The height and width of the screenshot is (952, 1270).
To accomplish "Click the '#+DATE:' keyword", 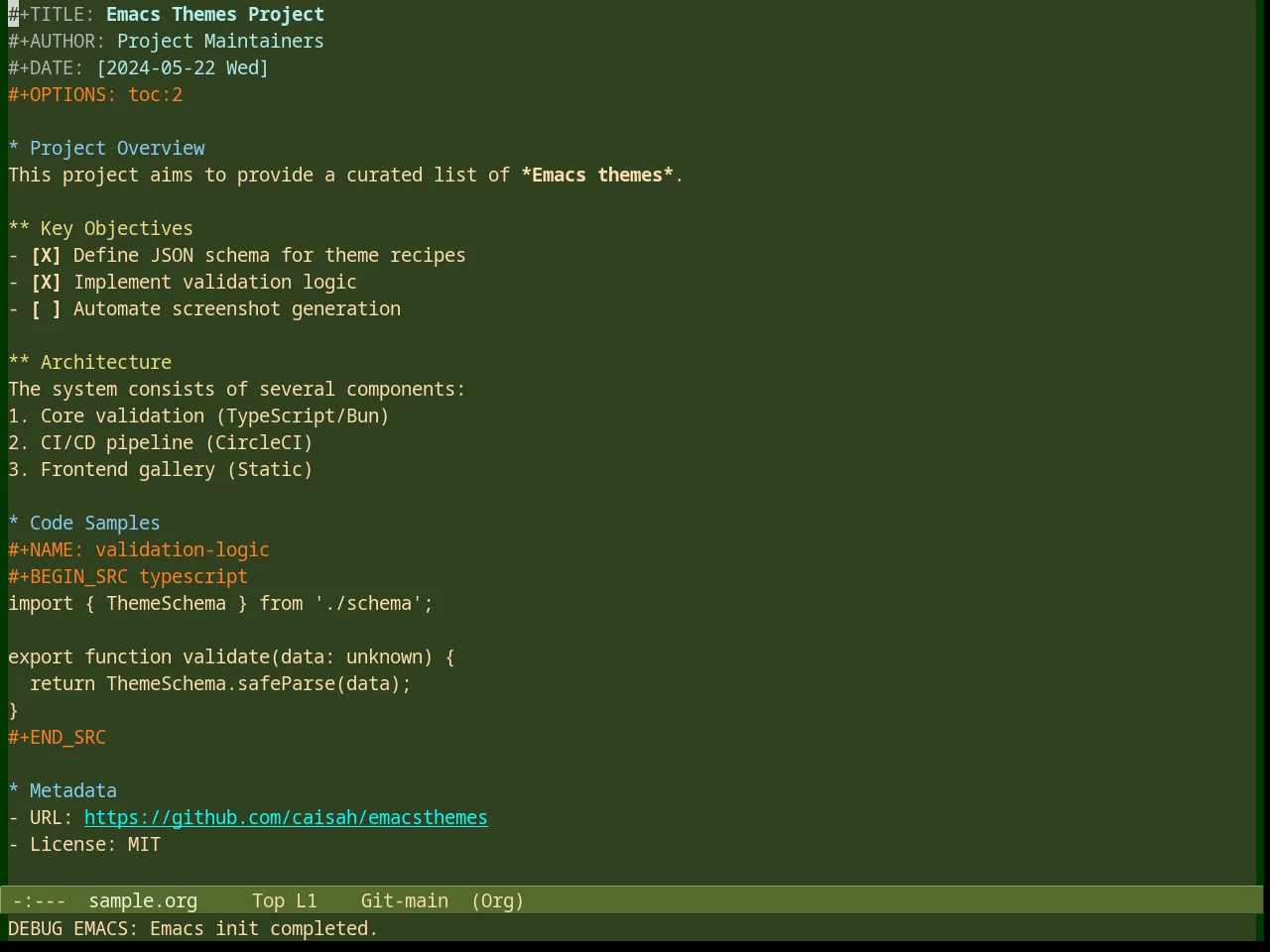I will point(46,68).
